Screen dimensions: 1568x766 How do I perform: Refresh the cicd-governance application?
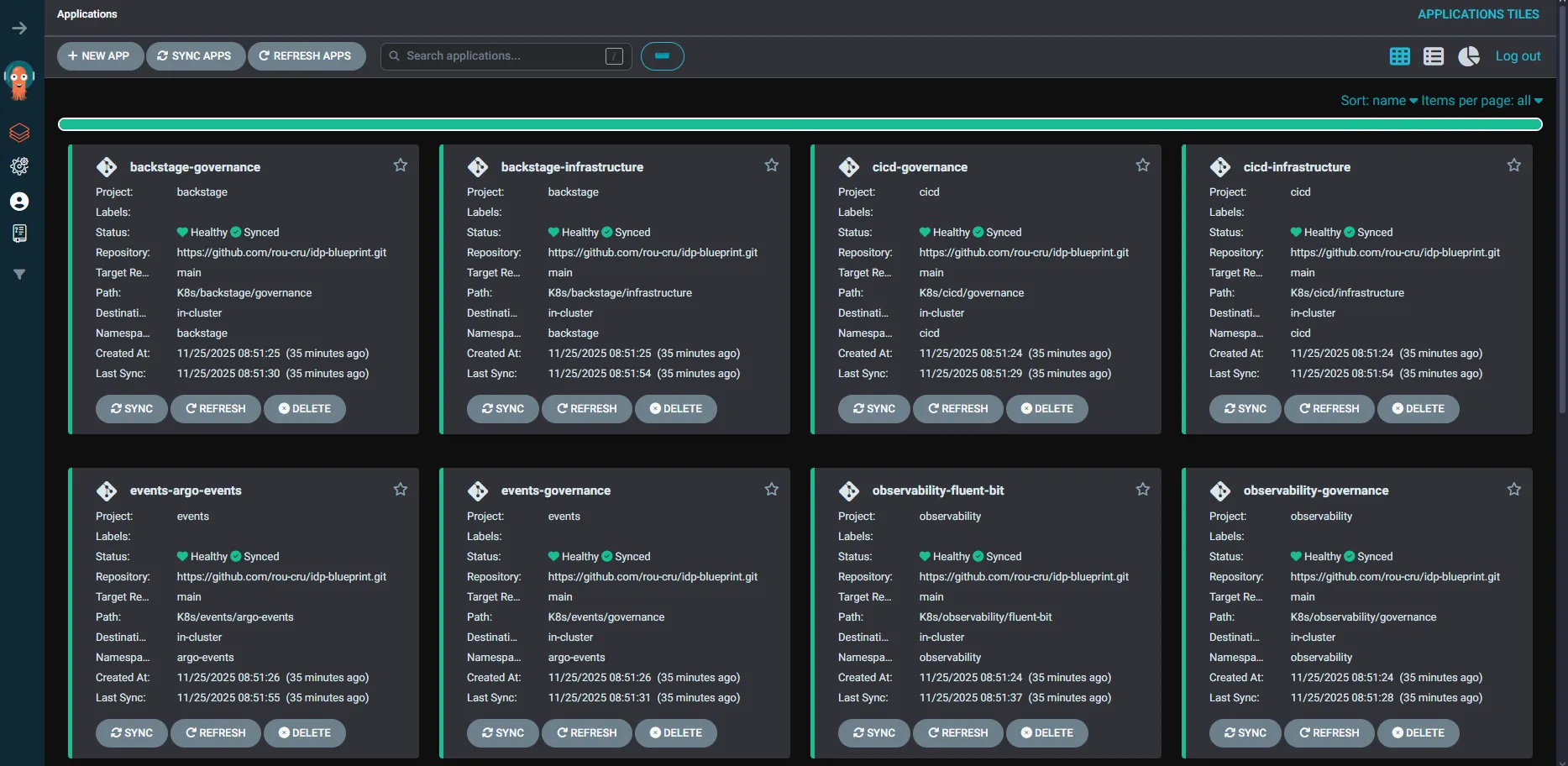click(957, 409)
